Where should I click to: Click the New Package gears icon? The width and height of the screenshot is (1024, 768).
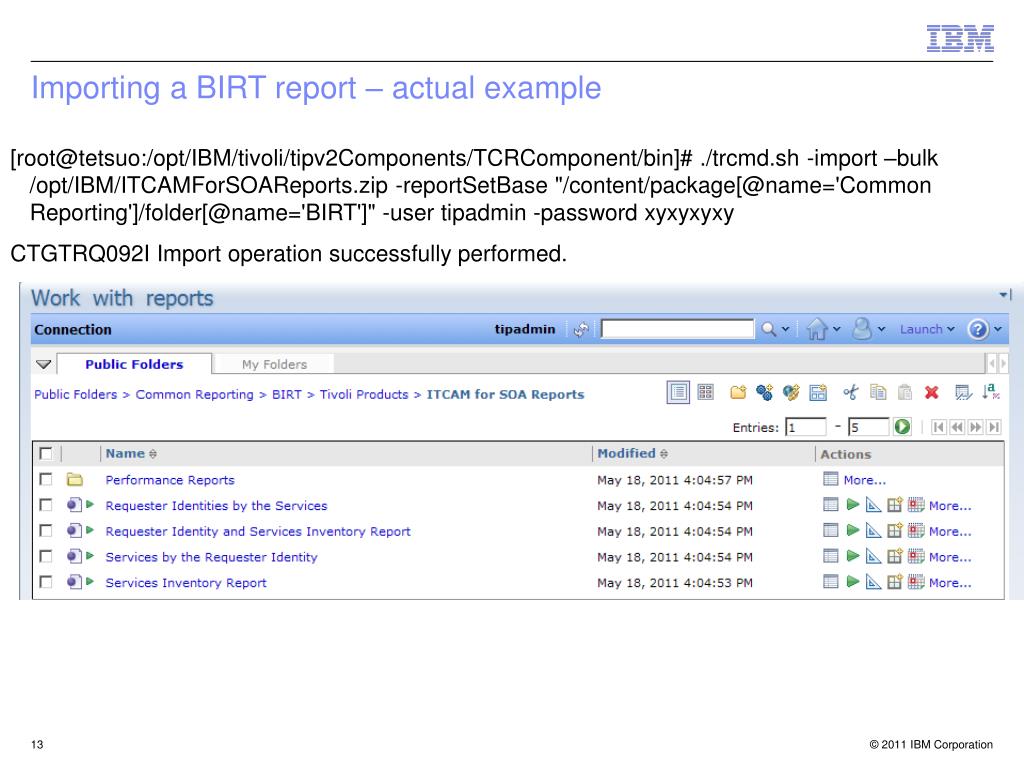click(765, 392)
